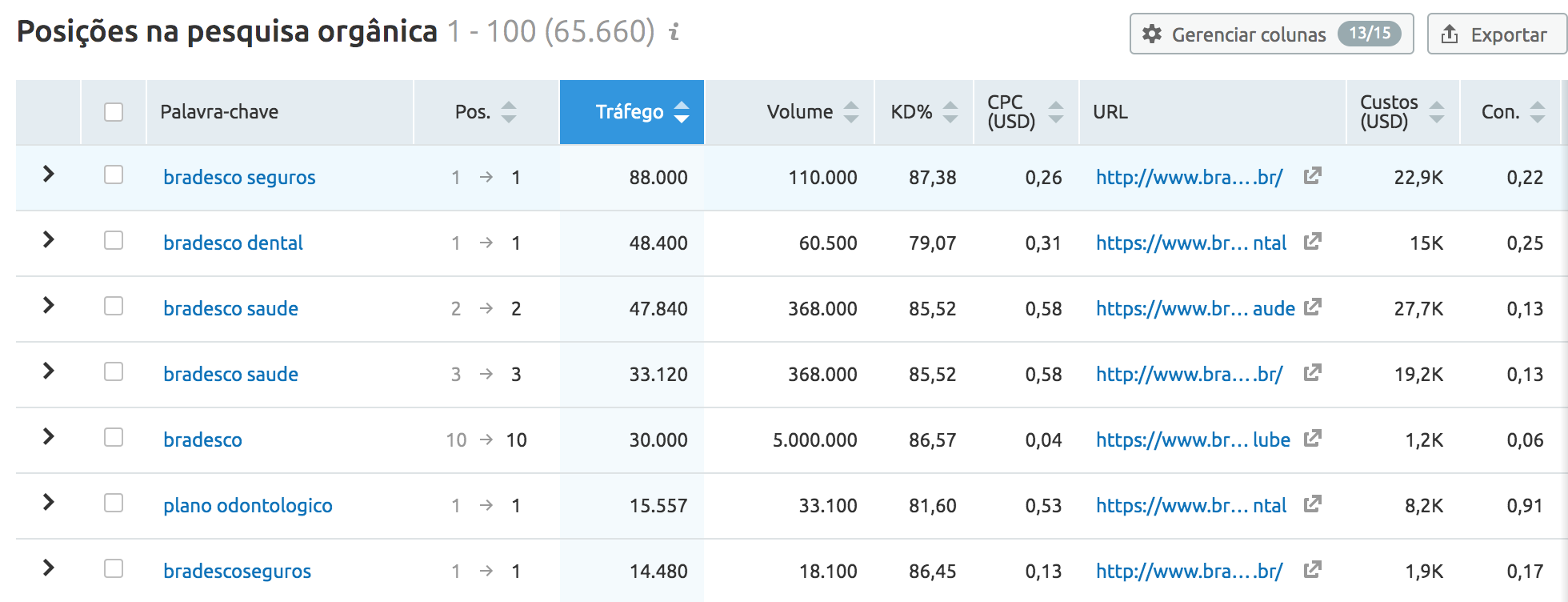Expand the bradesco position 10 row
This screenshot has width=1568, height=602.
(49, 436)
